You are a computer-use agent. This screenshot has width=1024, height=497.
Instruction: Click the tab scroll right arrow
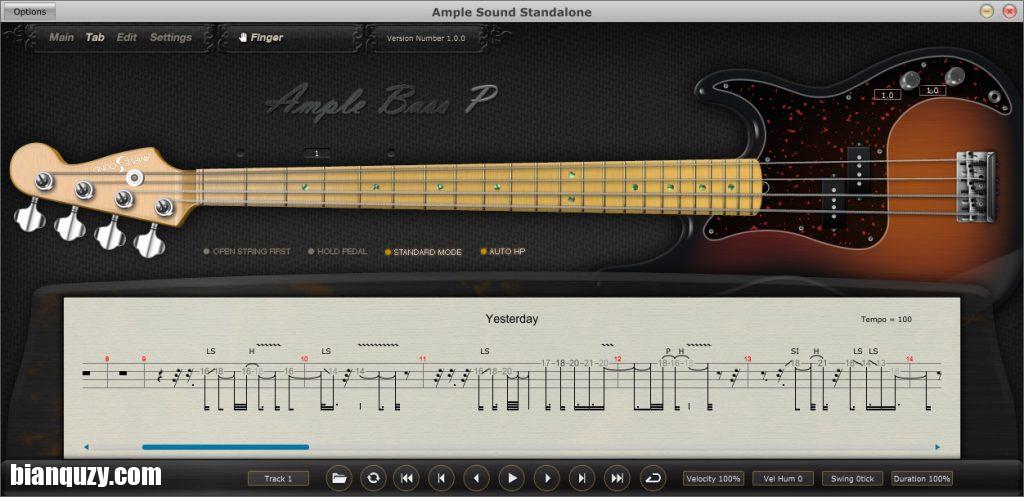pos(938,447)
